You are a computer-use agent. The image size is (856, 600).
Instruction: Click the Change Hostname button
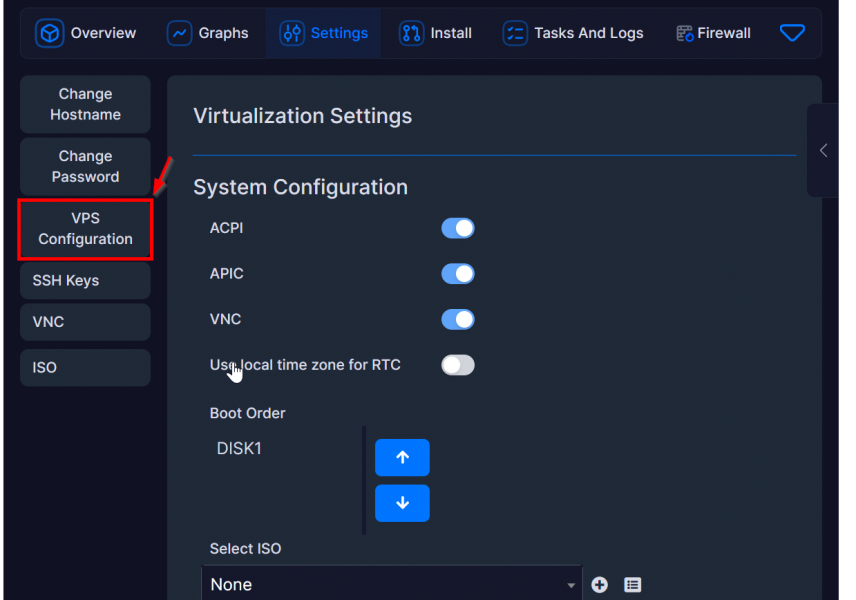click(85, 104)
